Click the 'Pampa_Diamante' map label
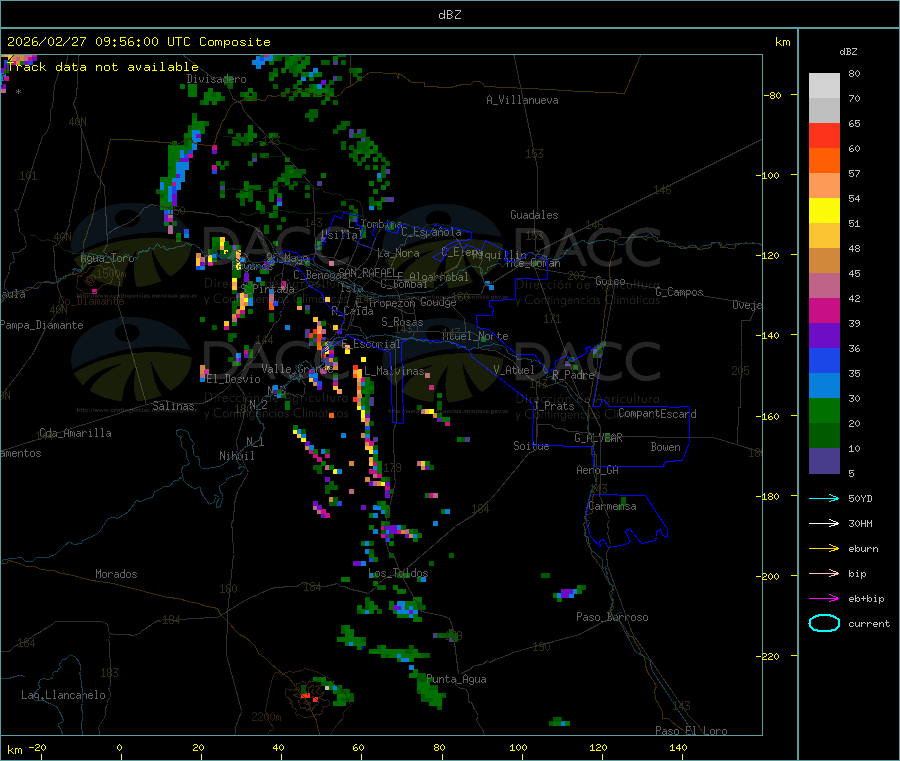900x761 pixels. tap(42, 325)
